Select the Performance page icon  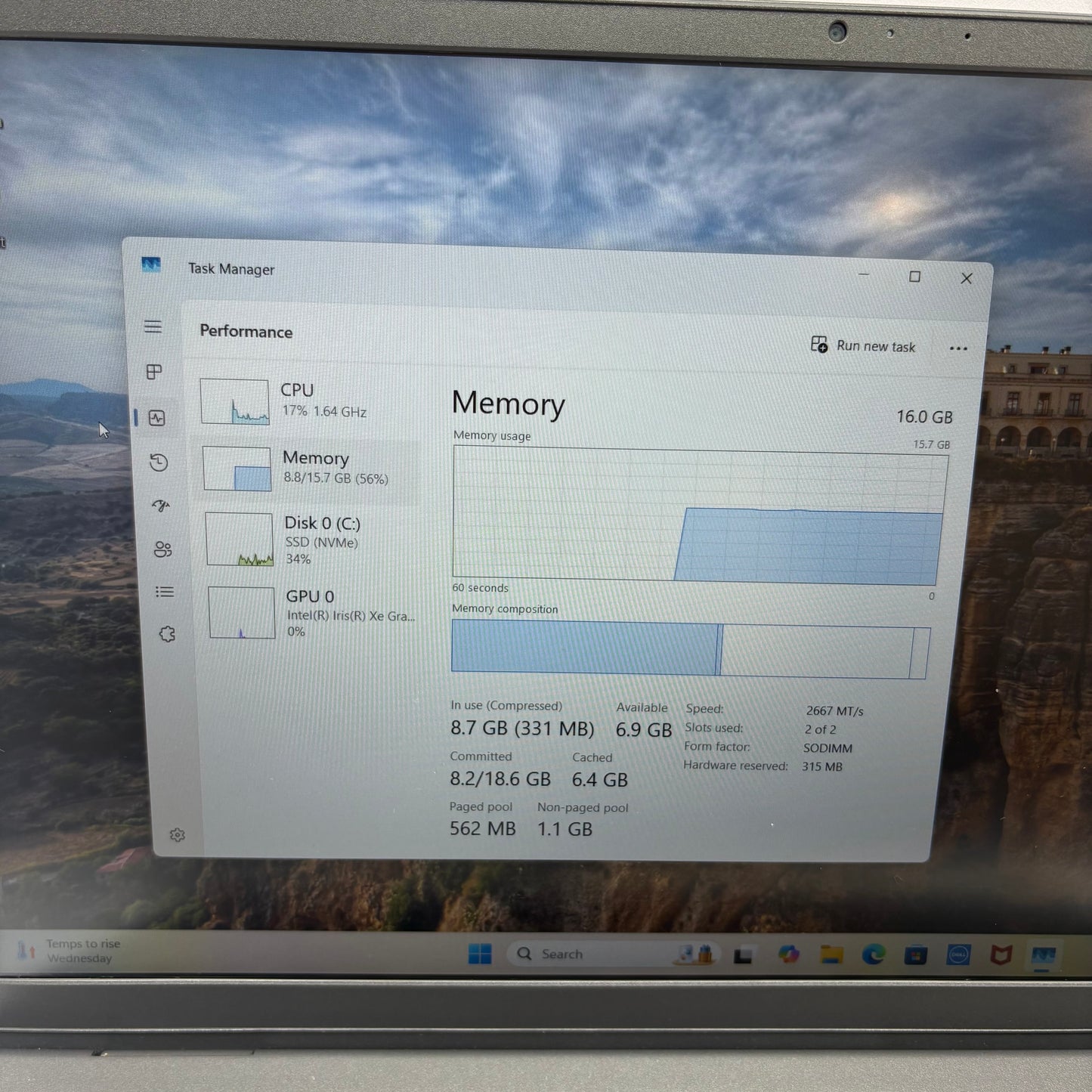tap(157, 418)
